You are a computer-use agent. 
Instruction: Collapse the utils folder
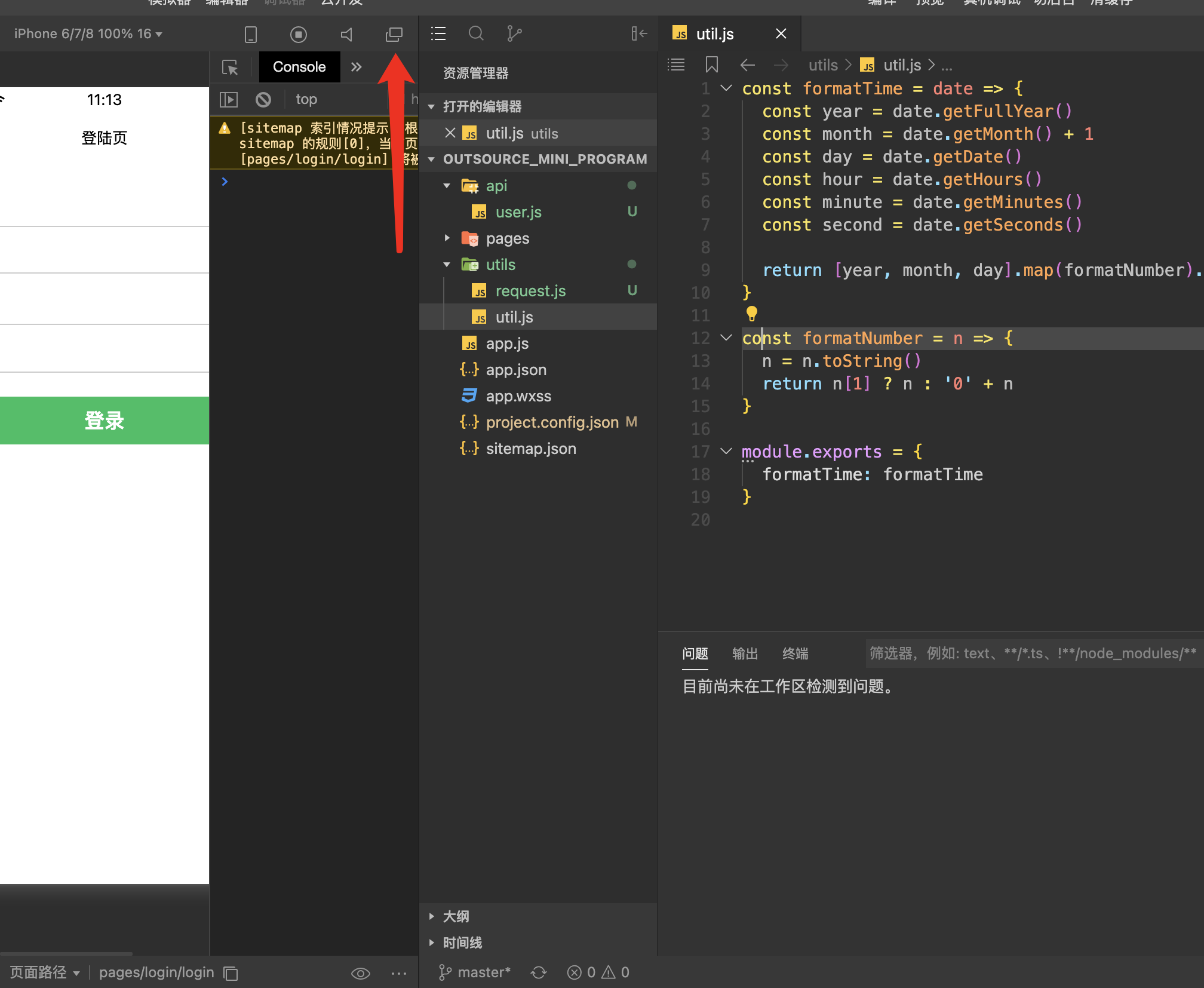[x=500, y=265]
